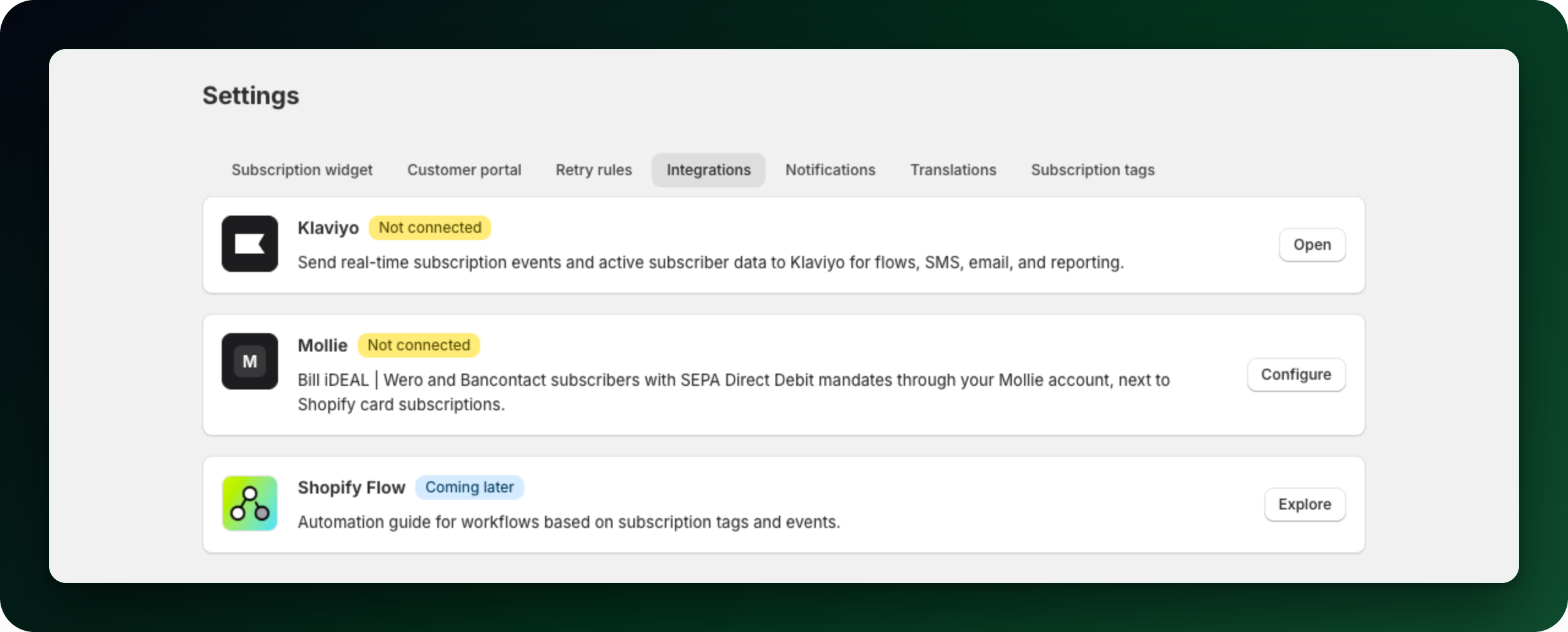Click the Shopify Flow title text
Screen dimensions: 1568x632
pyautogui.click(x=352, y=487)
